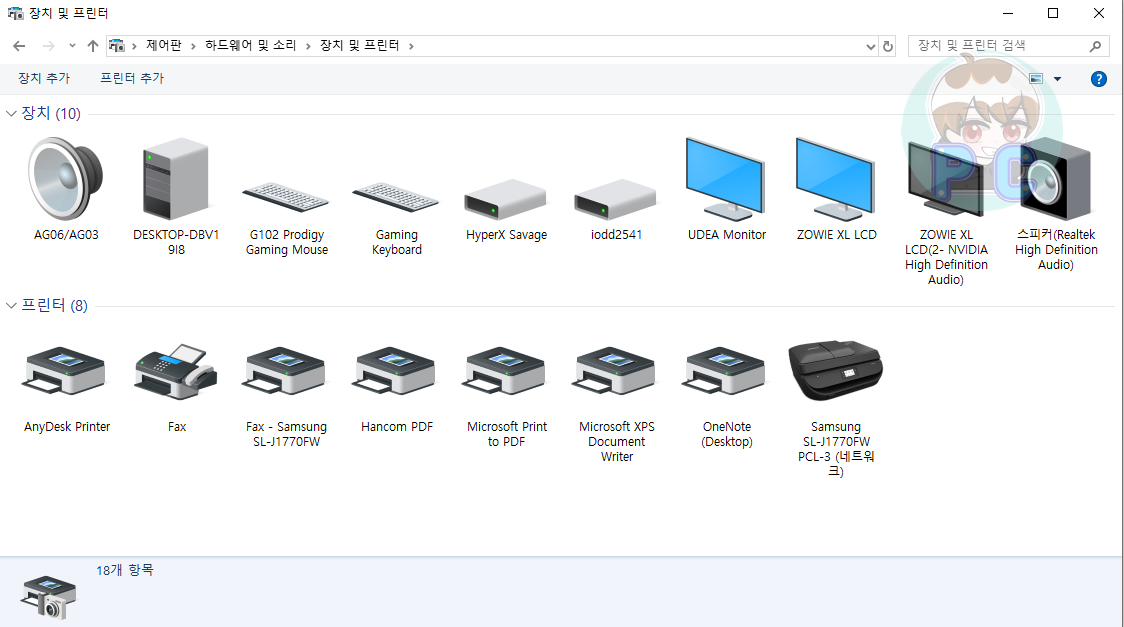
Task: Select the ZOWIE XL LCD monitor icon
Action: (836, 179)
